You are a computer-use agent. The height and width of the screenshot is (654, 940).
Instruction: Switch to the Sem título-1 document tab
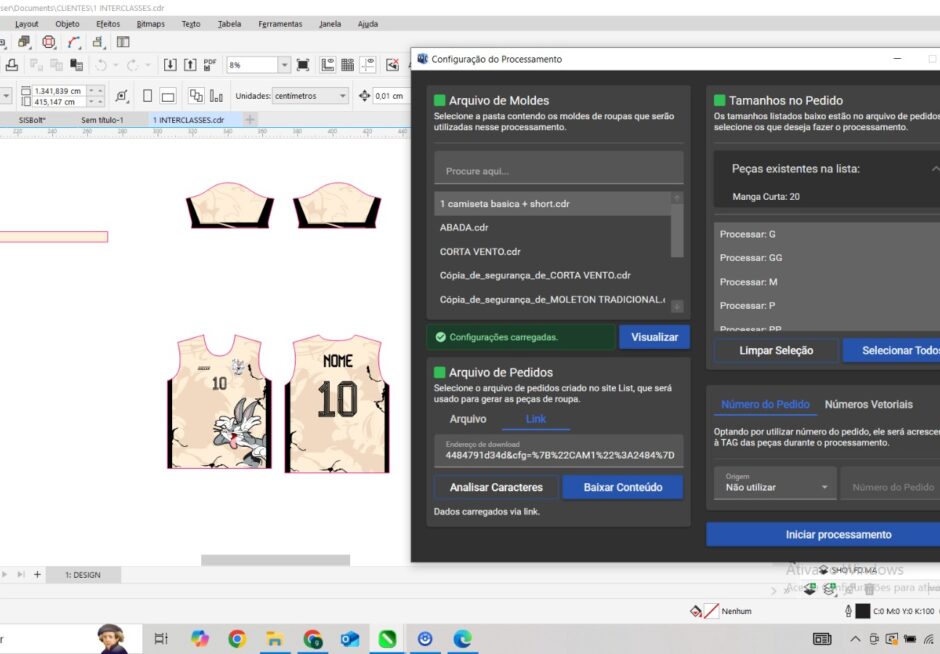[x=102, y=120]
